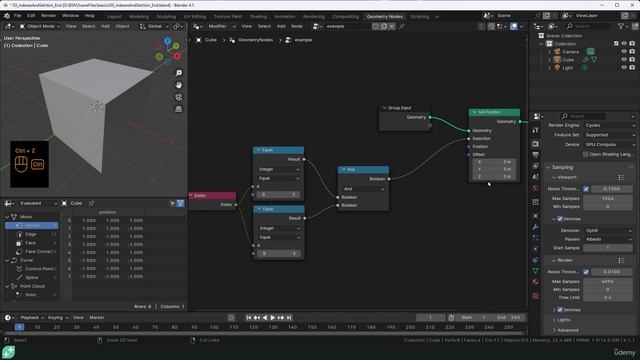Image resolution: width=640 pixels, height=360 pixels.
Task: Collapse the Mesh tree in spreadsheet
Action: (7, 217)
